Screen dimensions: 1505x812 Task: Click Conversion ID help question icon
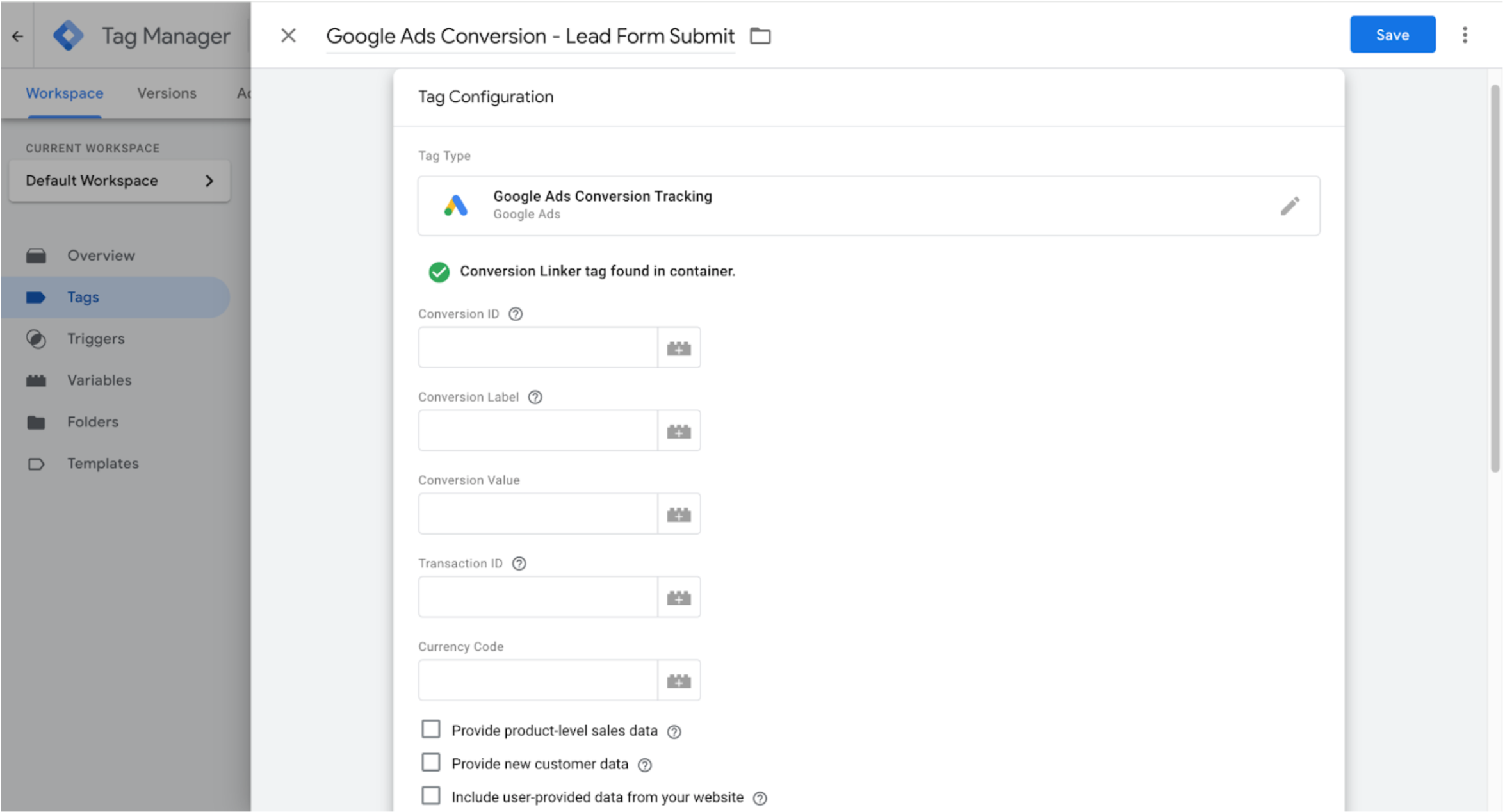click(x=516, y=314)
